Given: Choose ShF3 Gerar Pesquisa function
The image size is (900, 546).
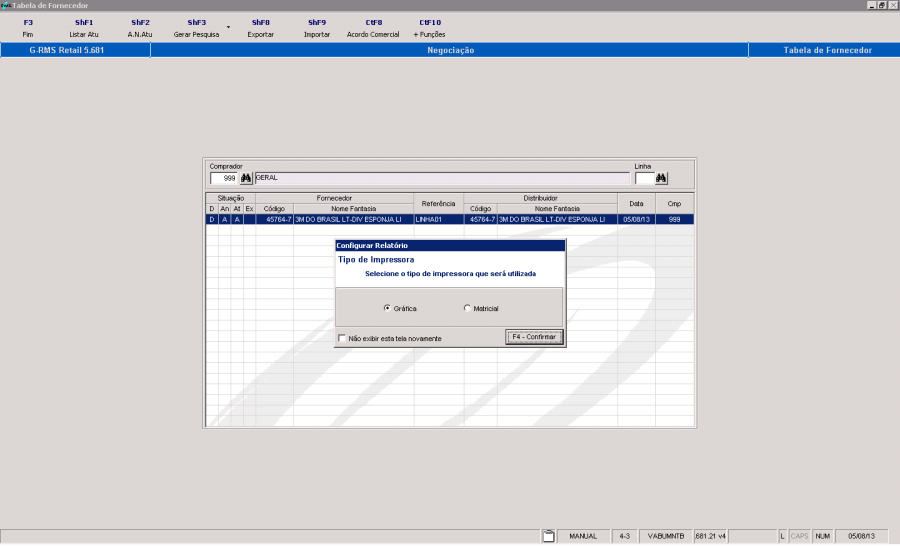Looking at the screenshot, I should coord(196,28).
